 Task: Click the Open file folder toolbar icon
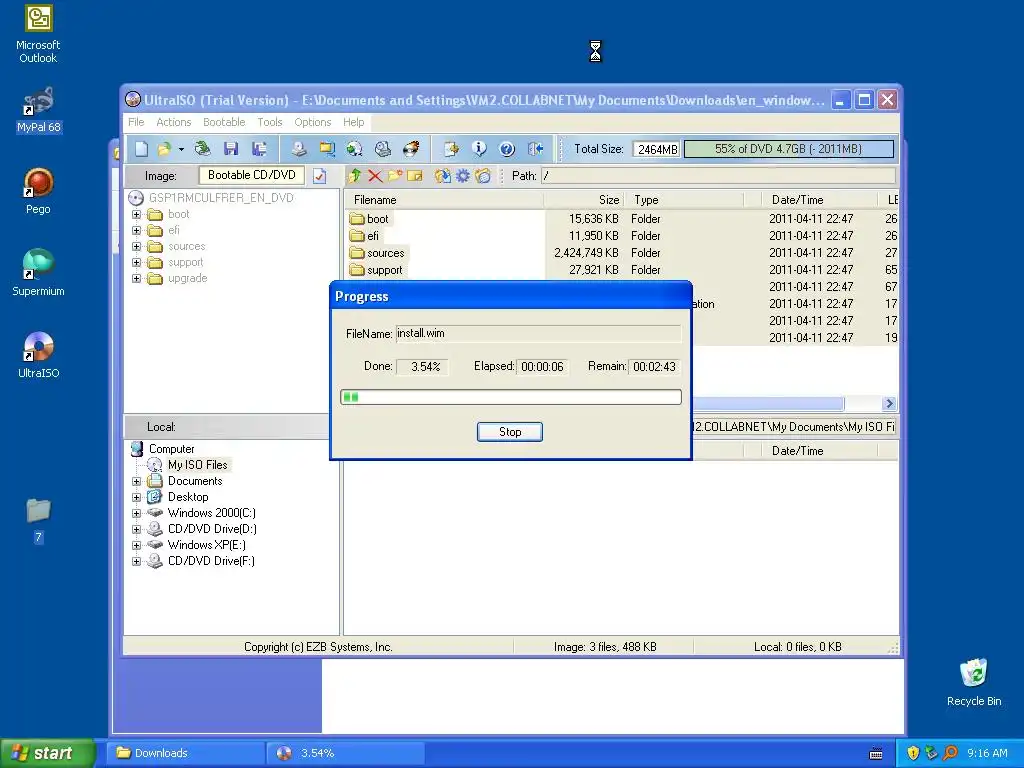164,149
